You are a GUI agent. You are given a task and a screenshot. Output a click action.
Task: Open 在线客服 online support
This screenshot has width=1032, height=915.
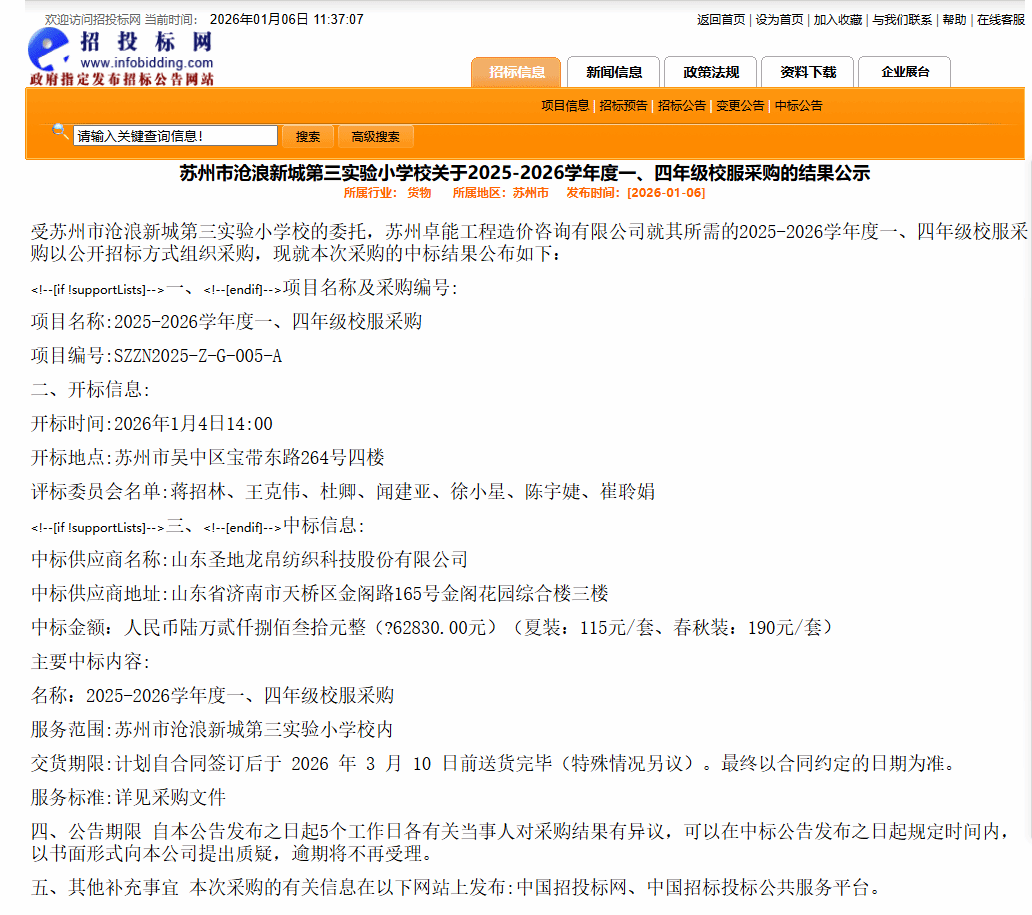coord(1000,20)
